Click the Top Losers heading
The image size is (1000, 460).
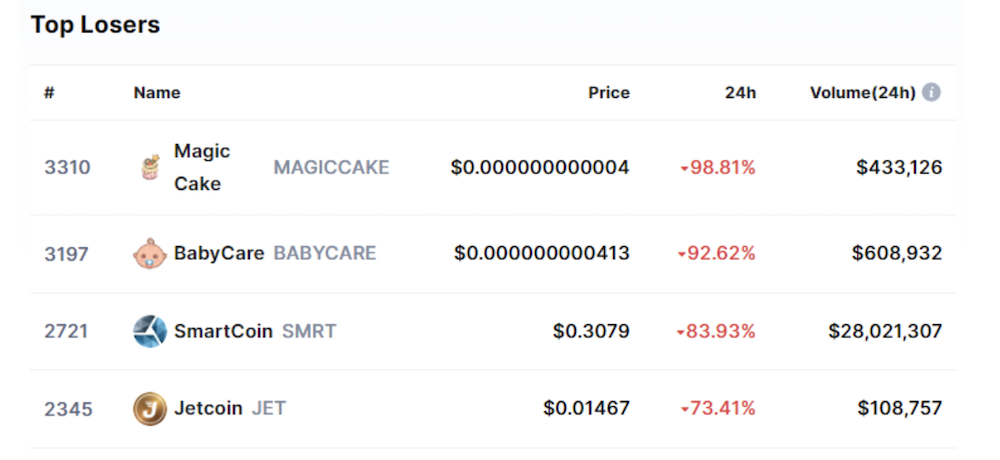95,25
